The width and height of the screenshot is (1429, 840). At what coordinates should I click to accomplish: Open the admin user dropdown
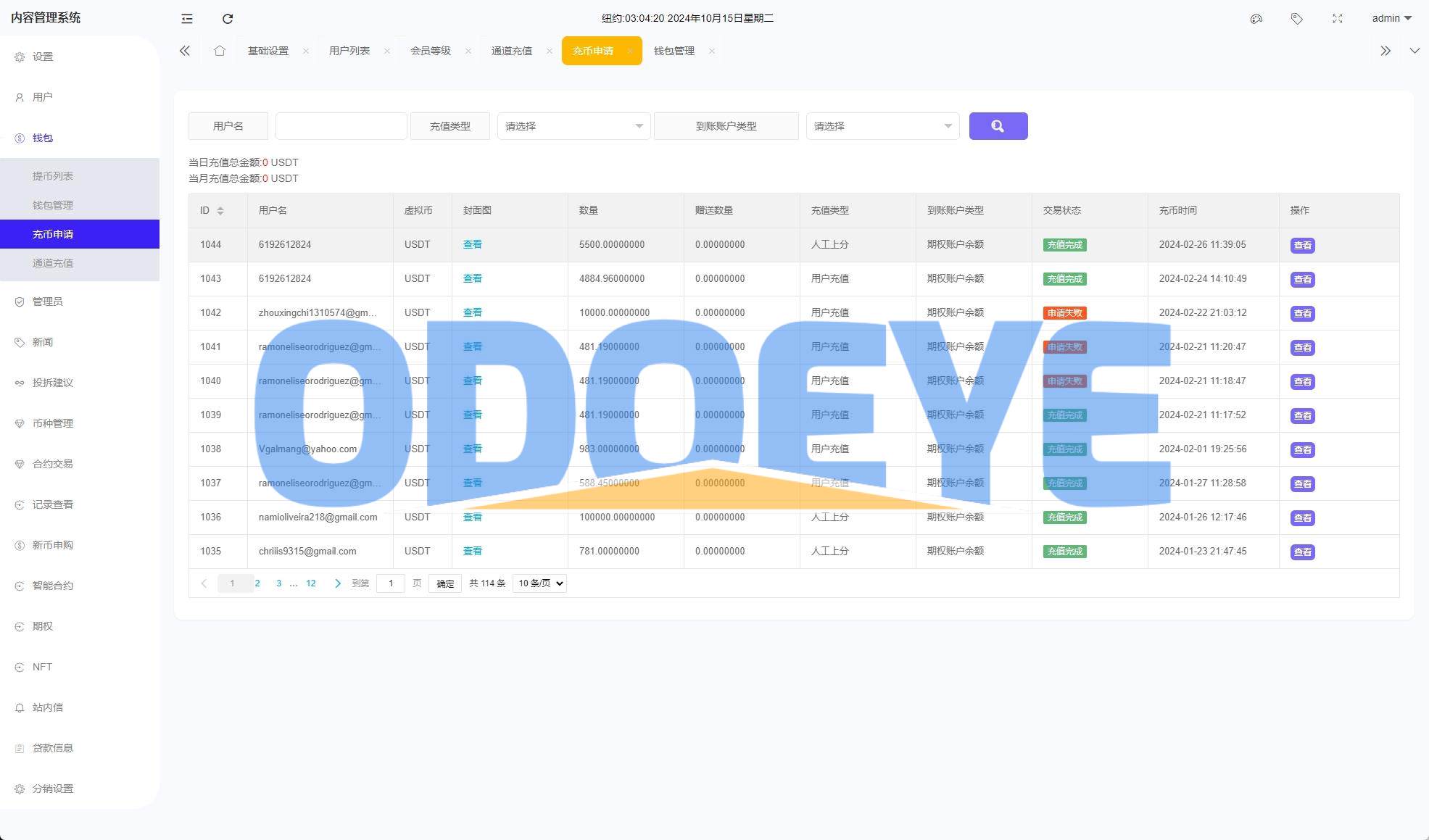click(x=1391, y=19)
